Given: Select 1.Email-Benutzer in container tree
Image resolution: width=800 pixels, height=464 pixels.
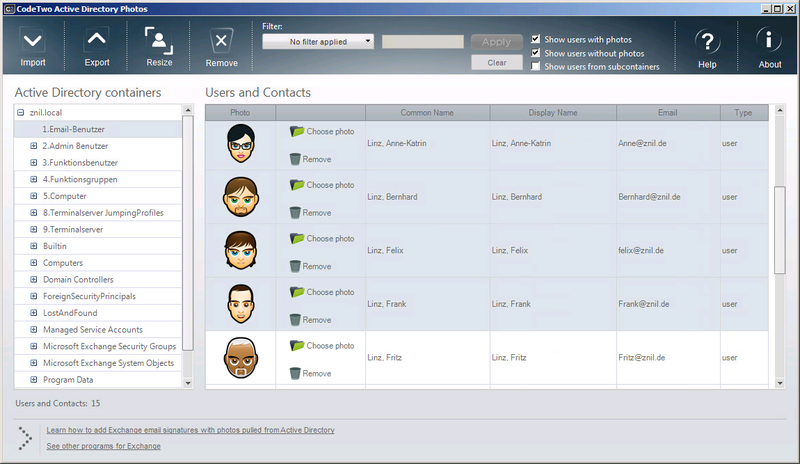Looking at the screenshot, I should 73,129.
